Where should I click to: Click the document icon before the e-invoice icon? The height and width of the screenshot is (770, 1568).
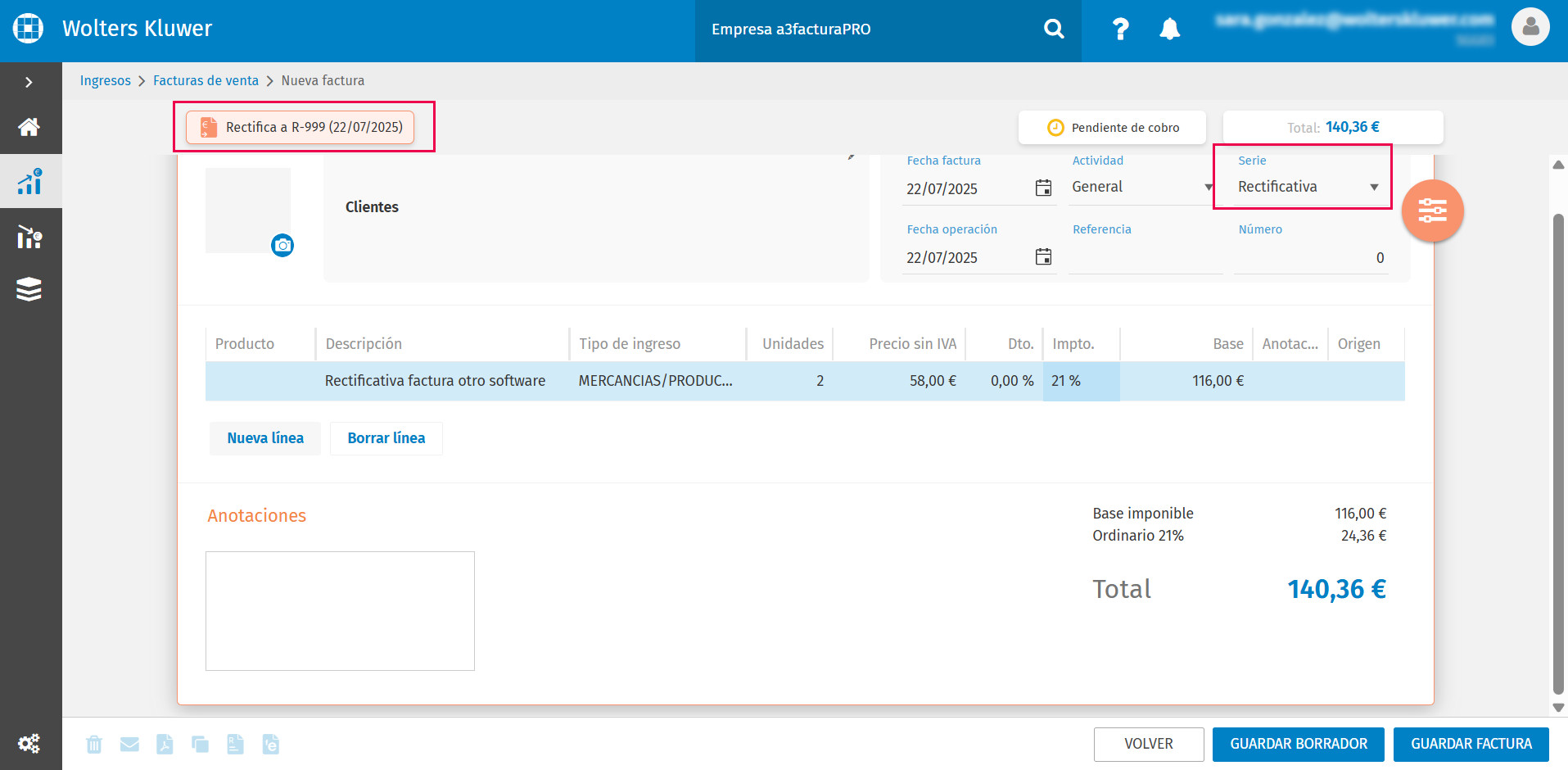(x=235, y=744)
